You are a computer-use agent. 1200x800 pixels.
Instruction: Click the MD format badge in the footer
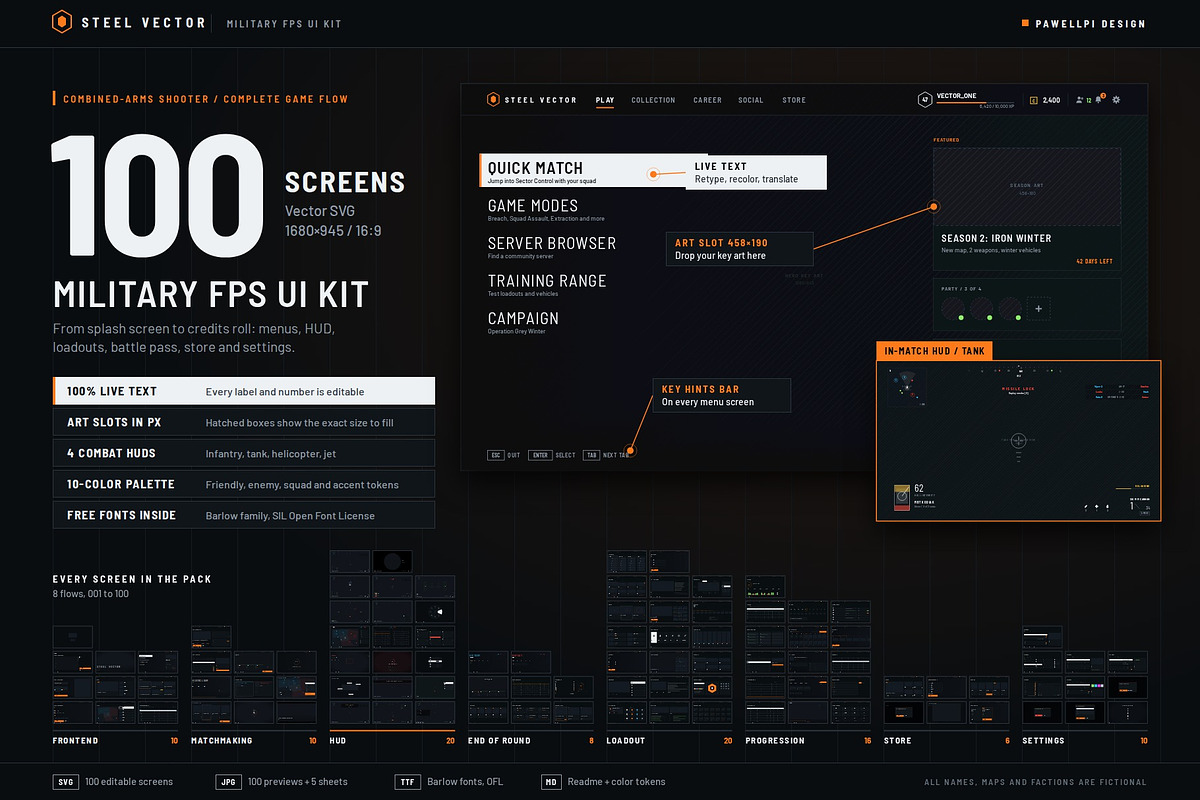550,782
